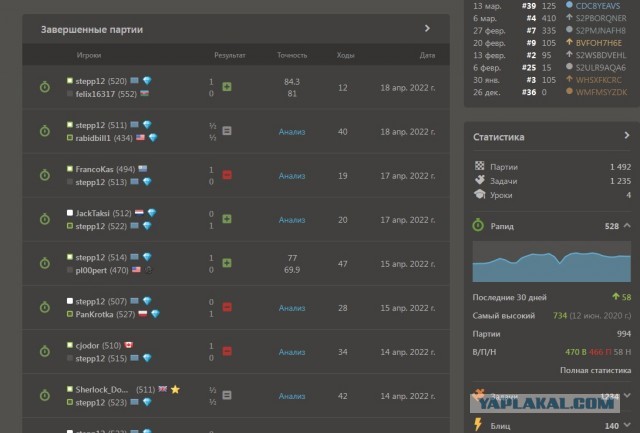
Task: Open player FrancoKas profile
Action: pos(94,169)
